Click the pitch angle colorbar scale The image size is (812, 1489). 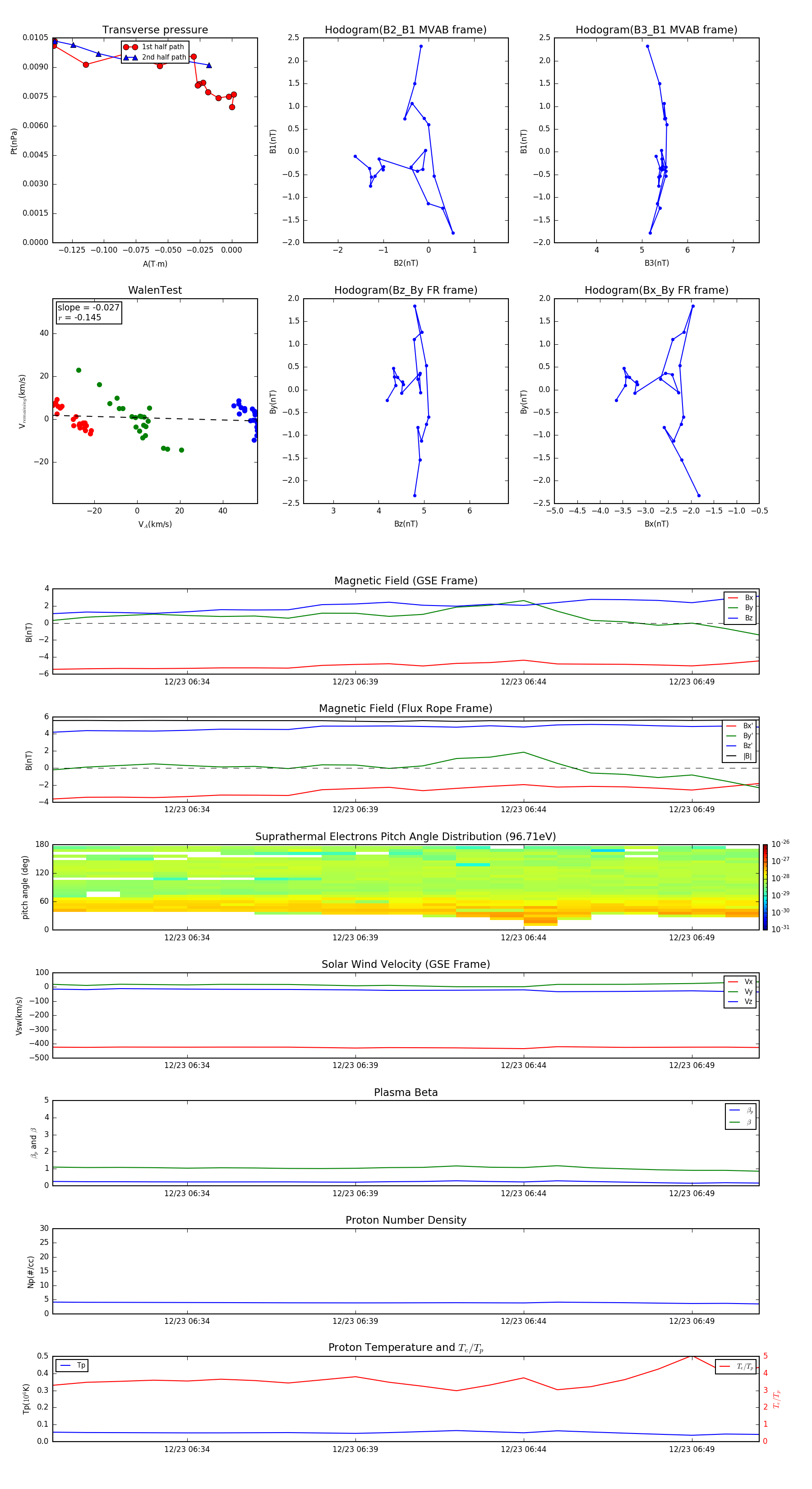click(x=765, y=887)
